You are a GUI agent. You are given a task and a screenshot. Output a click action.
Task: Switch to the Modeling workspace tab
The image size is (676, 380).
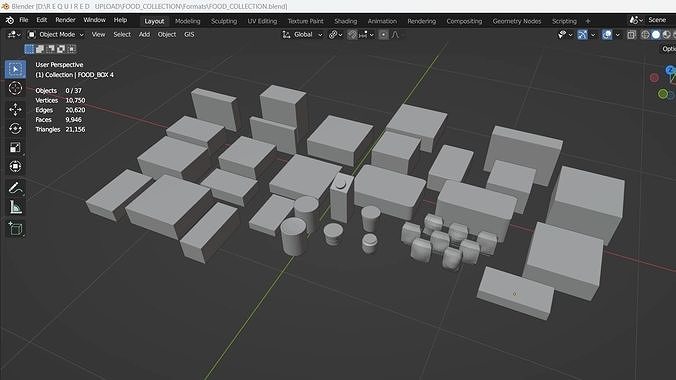coord(188,21)
